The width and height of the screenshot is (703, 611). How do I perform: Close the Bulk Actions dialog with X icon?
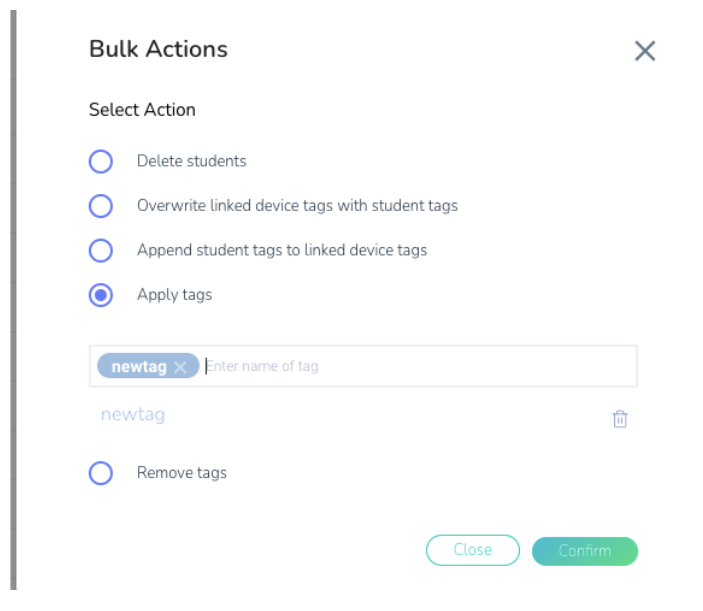point(645,51)
